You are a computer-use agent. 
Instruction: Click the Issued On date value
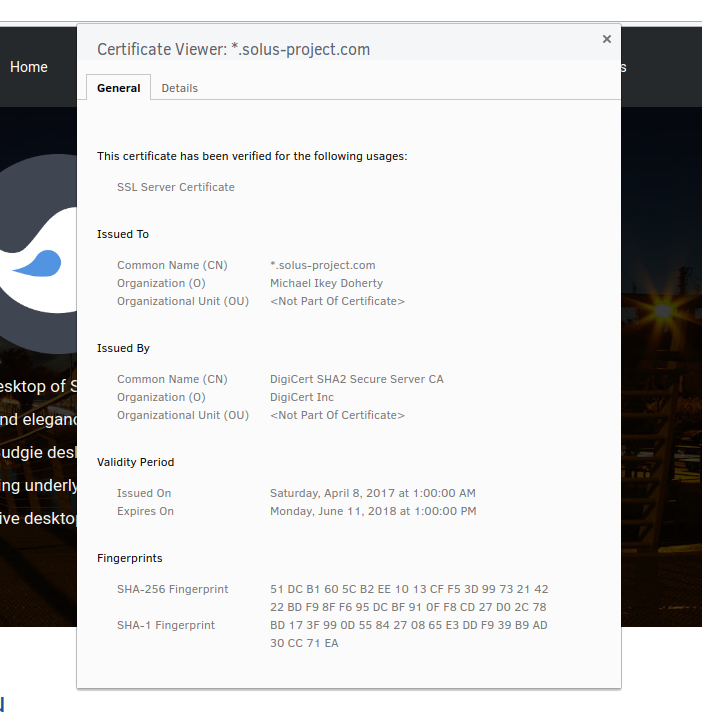pyautogui.click(x=373, y=493)
